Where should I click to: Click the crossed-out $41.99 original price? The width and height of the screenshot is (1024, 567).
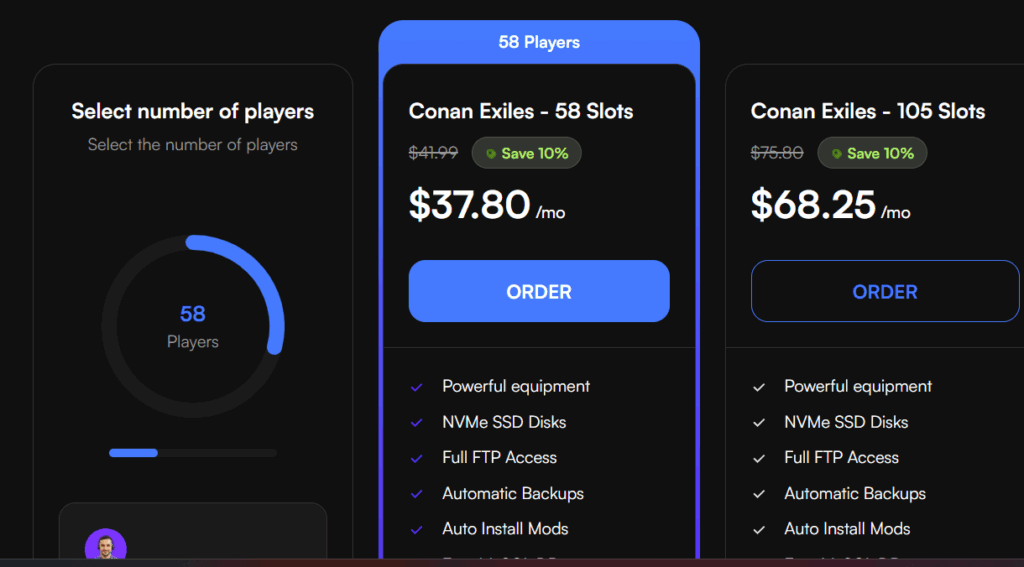click(x=433, y=153)
